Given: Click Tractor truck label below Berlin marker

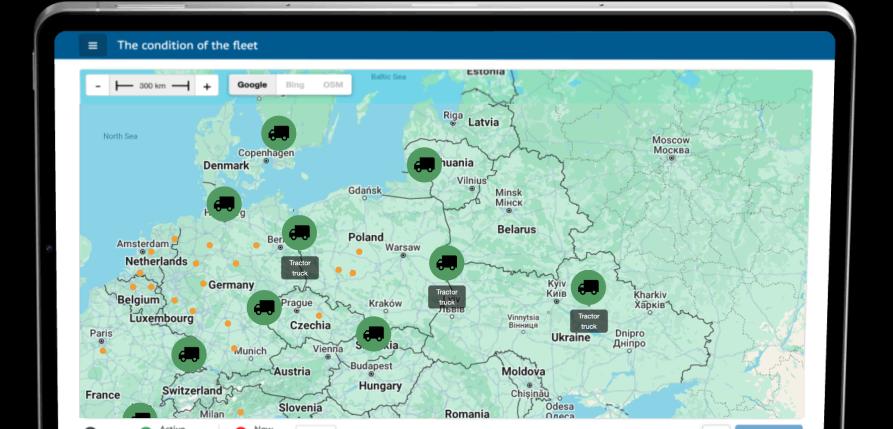Looking at the screenshot, I should (300, 268).
